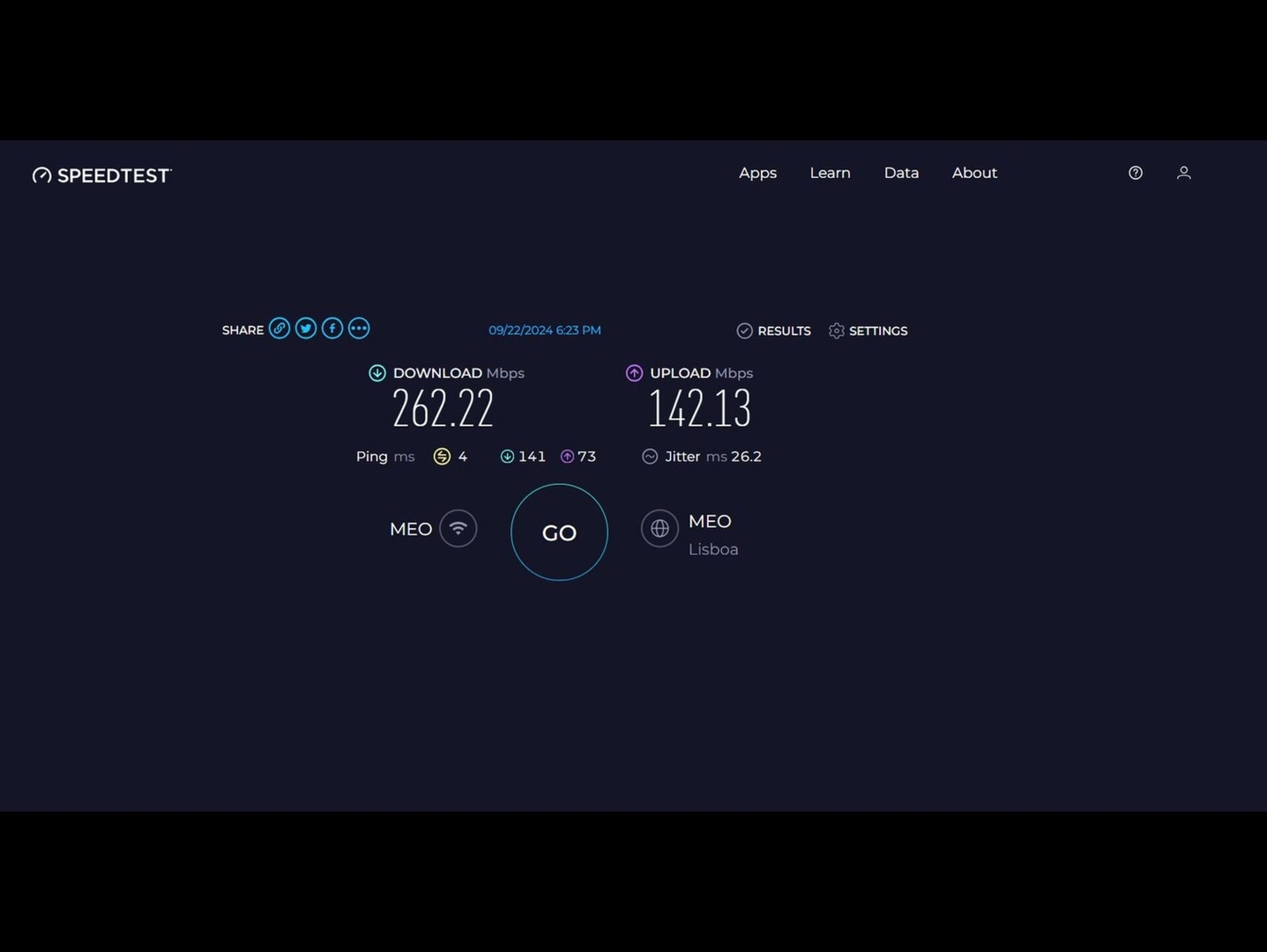
Task: Open the Data menu
Action: tap(901, 173)
